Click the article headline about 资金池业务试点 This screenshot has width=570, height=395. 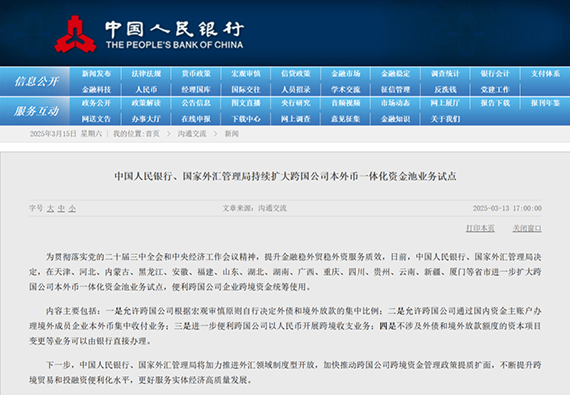pyautogui.click(x=285, y=176)
